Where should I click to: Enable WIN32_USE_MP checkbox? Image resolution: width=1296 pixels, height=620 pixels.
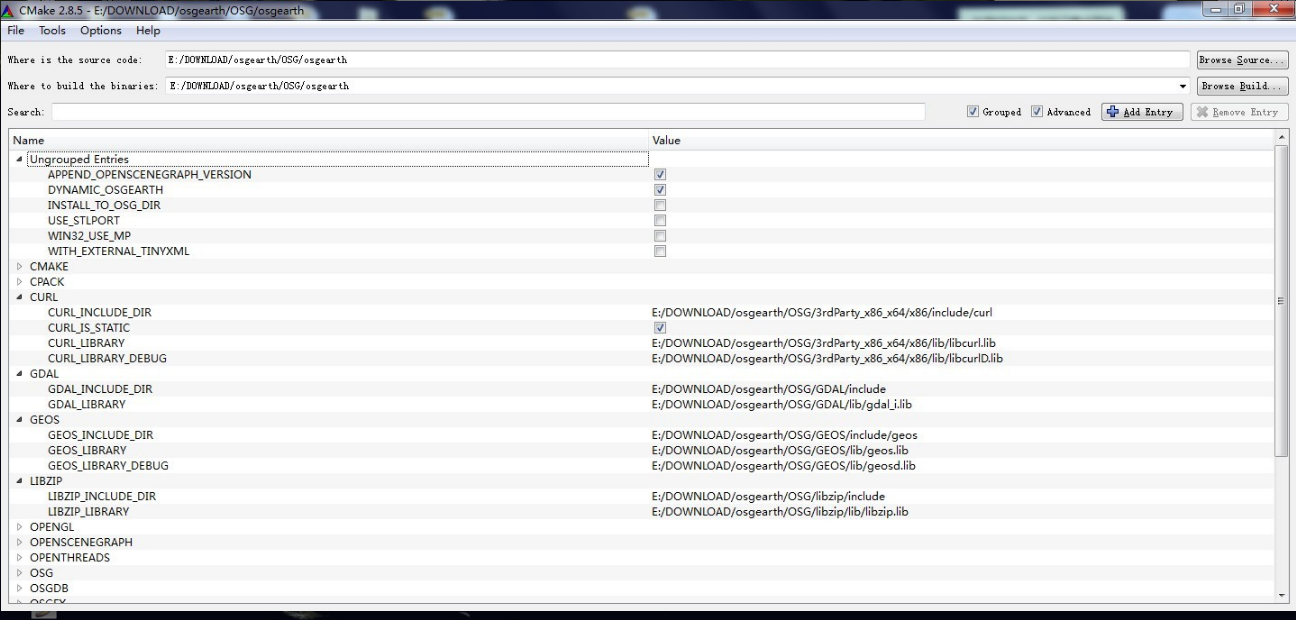tap(660, 236)
